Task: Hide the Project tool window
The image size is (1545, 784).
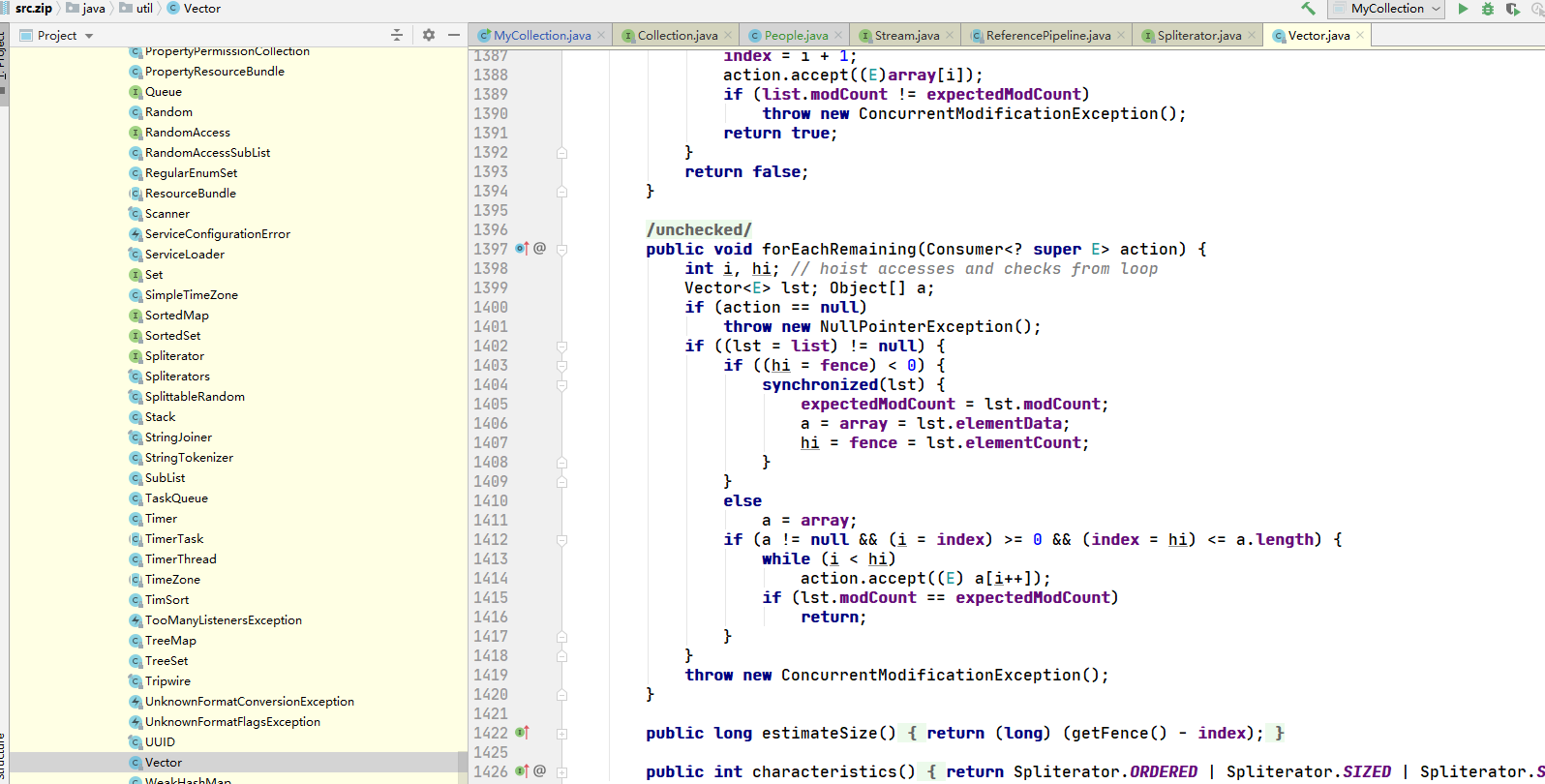Action: [453, 35]
